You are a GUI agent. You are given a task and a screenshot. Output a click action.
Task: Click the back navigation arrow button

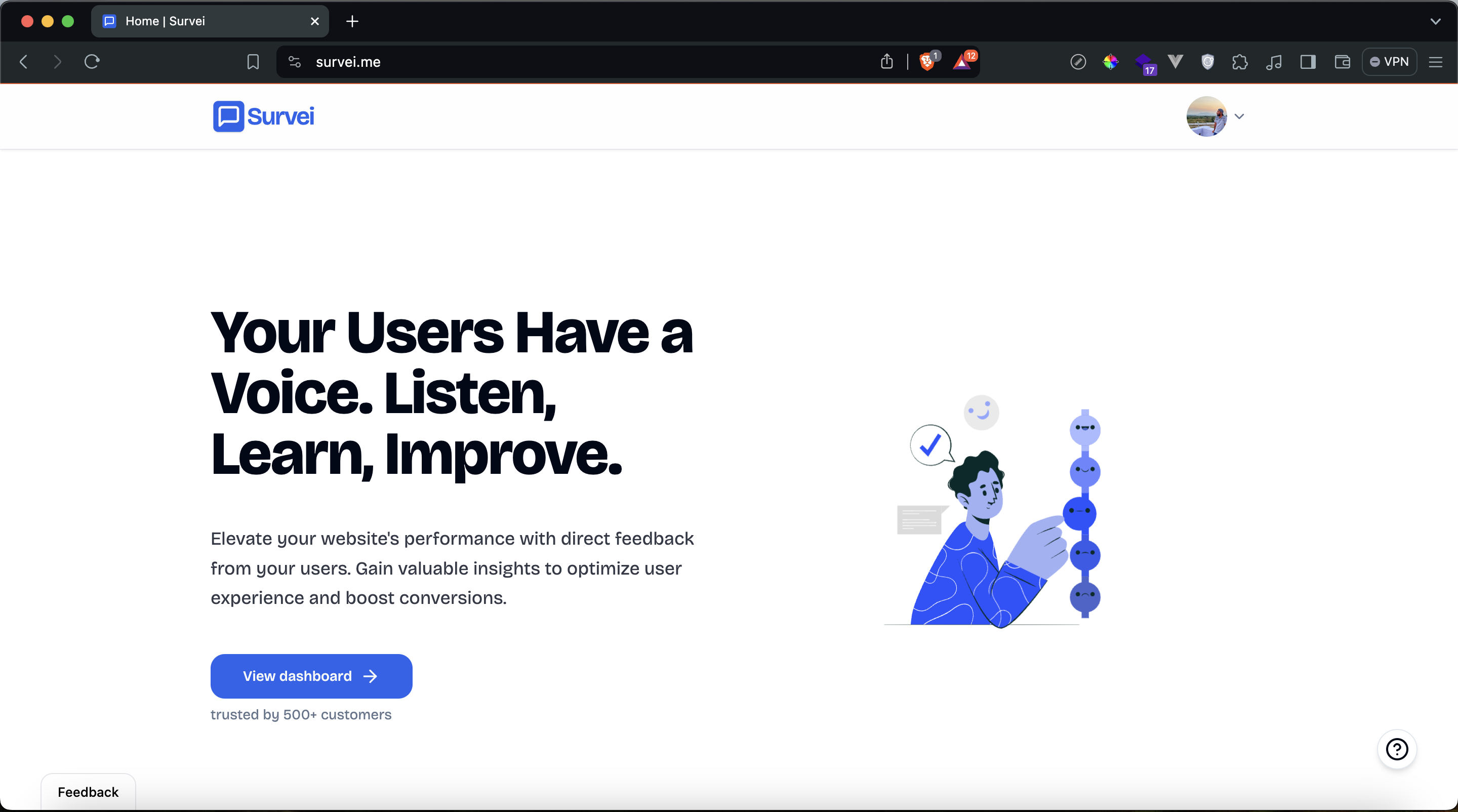23,62
